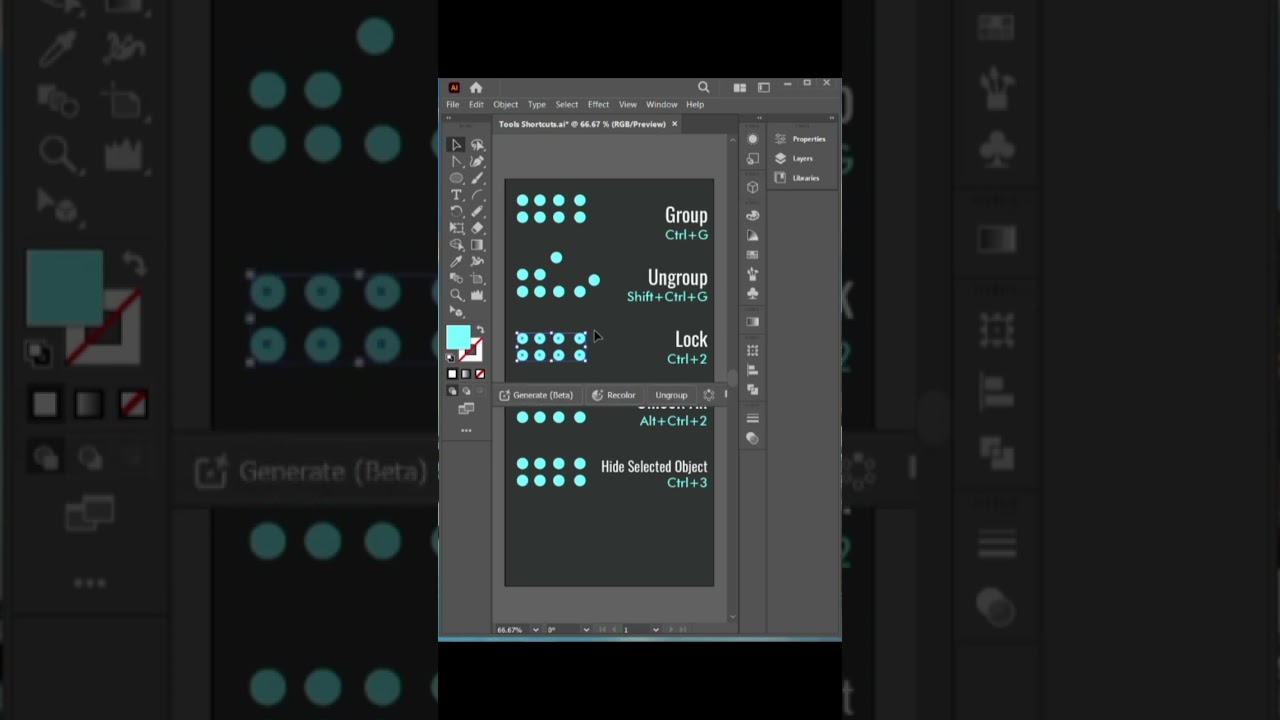Open the Color panel icon in dock
The image size is (1280, 720).
click(x=752, y=215)
